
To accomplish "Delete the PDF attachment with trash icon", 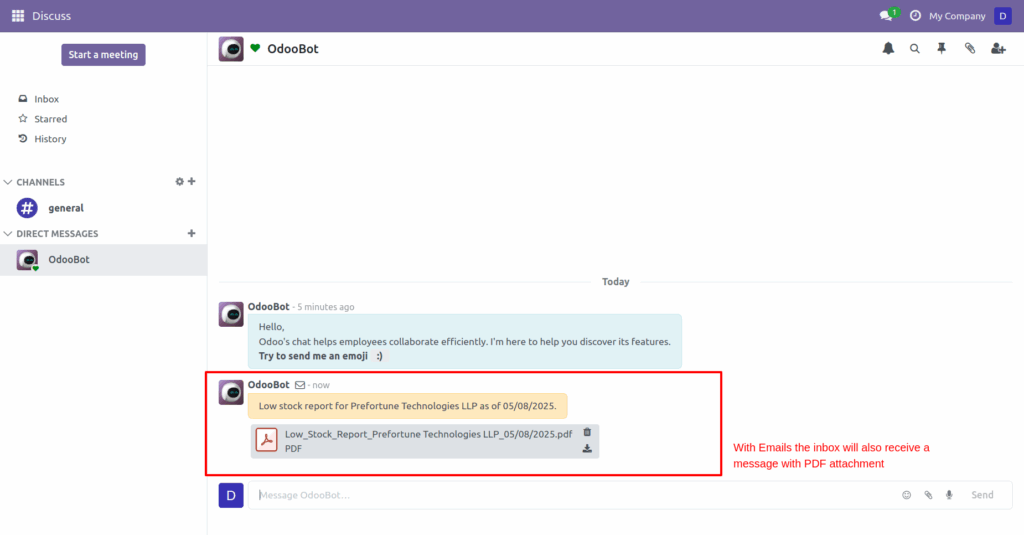I will pyautogui.click(x=587, y=432).
